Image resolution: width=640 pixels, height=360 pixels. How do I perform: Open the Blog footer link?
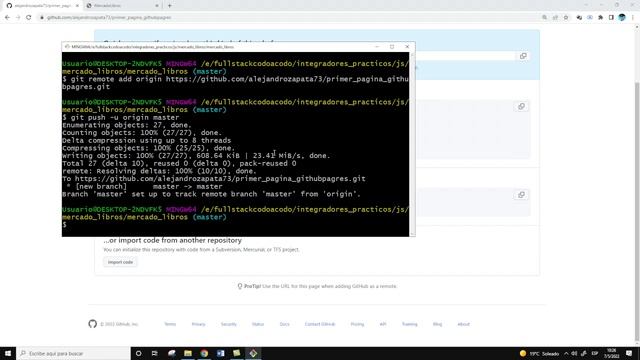[438, 324]
